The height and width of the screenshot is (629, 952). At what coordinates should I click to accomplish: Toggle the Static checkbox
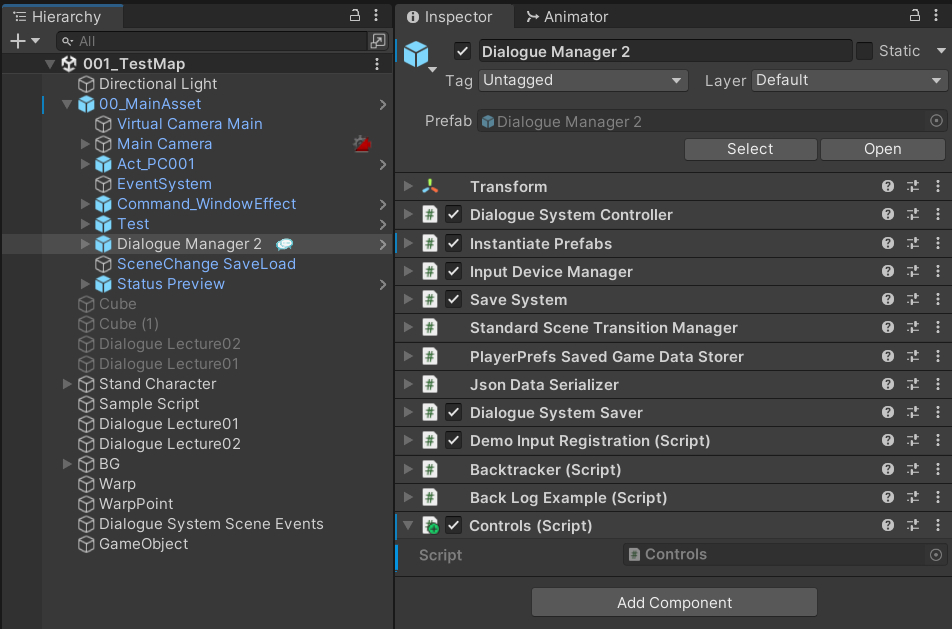click(x=864, y=51)
